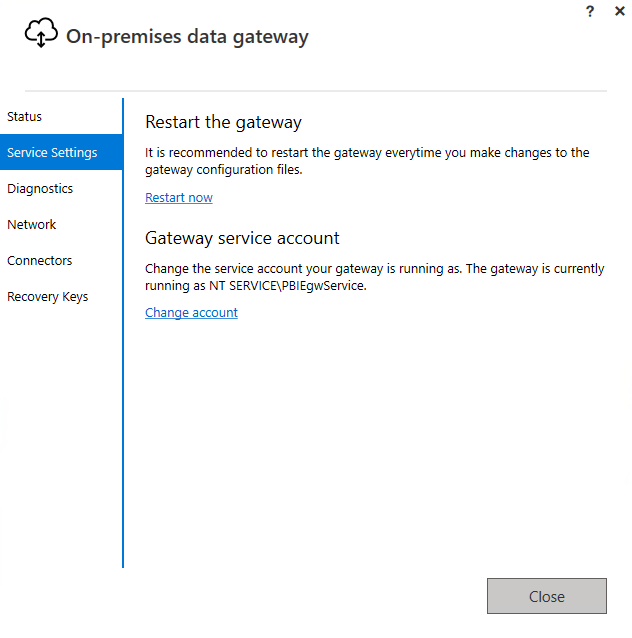632x638 pixels.
Task: Click the On-premises data gateway title
Action: (187, 38)
